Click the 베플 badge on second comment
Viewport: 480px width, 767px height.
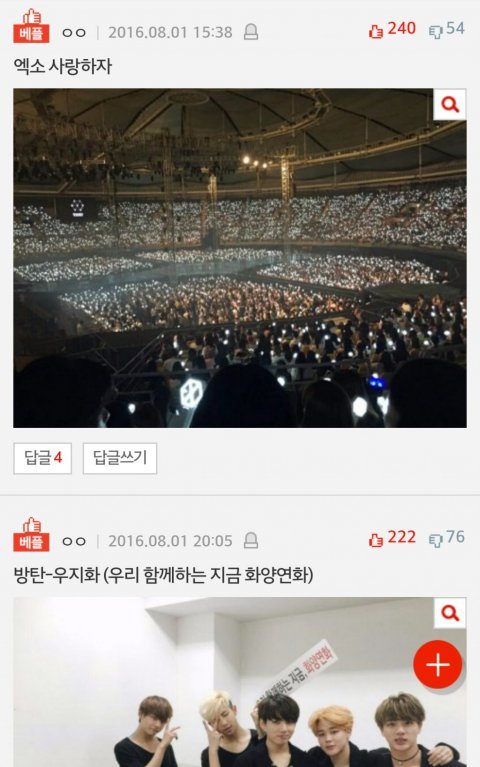tap(31, 535)
